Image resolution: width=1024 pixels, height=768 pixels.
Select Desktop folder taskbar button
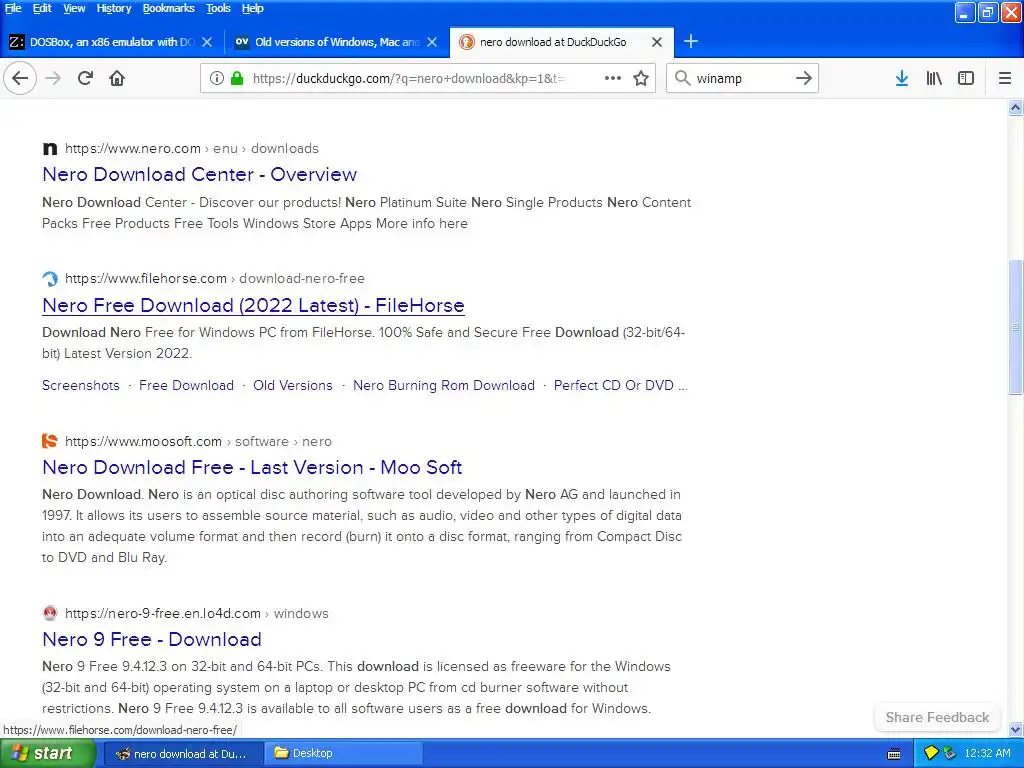click(343, 754)
